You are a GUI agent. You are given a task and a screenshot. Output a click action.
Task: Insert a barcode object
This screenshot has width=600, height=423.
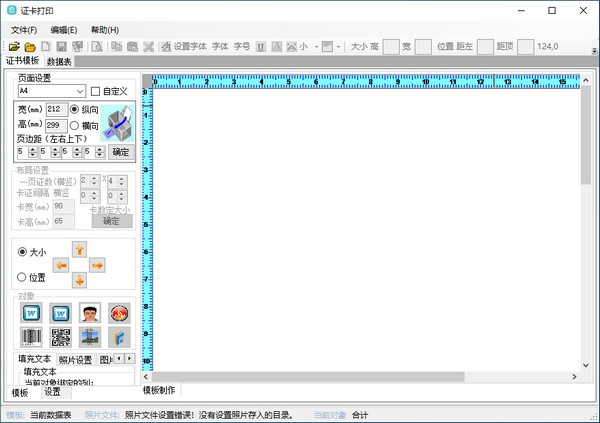(31, 337)
